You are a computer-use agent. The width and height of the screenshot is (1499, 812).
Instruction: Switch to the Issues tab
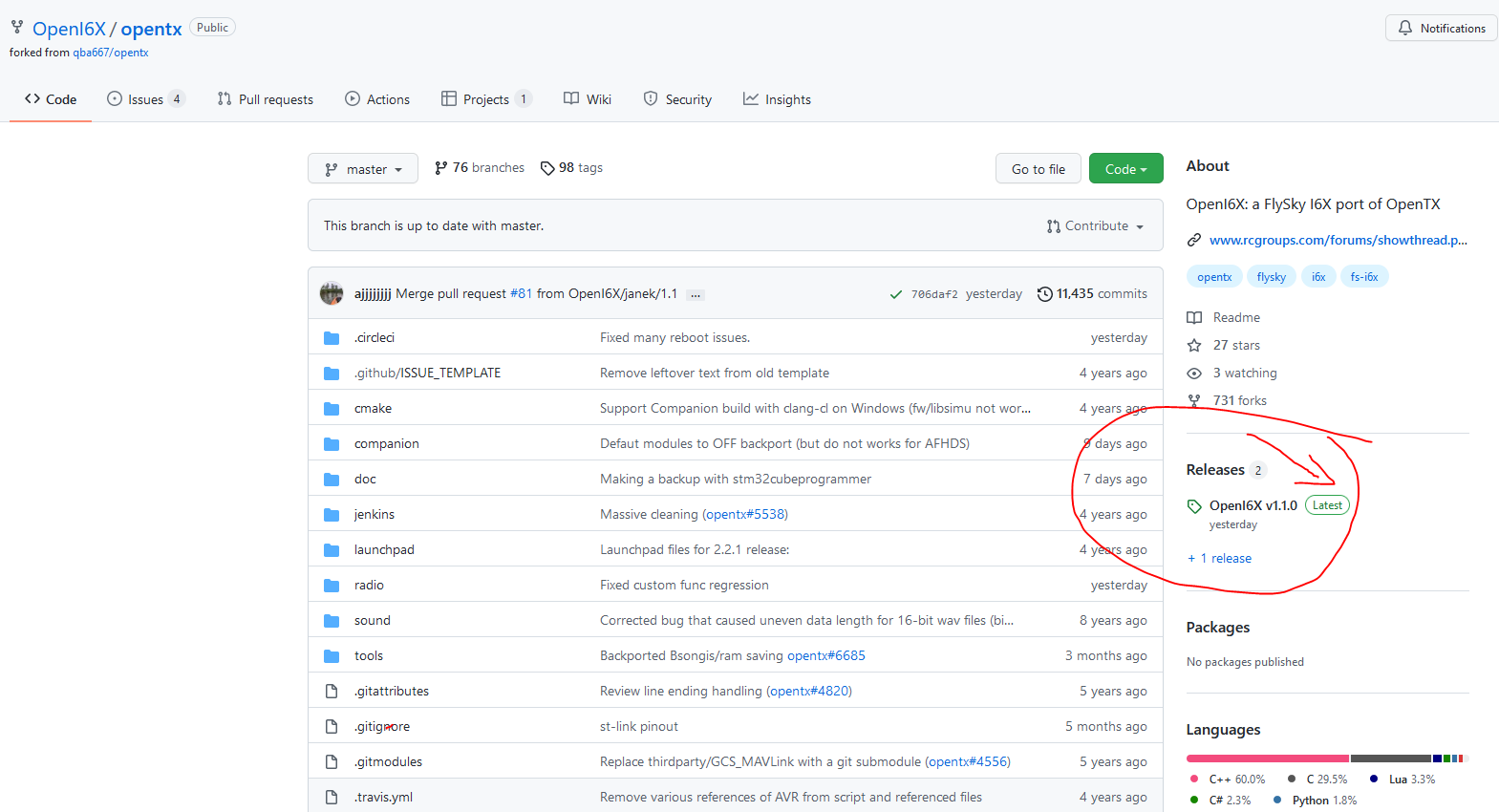point(145,99)
